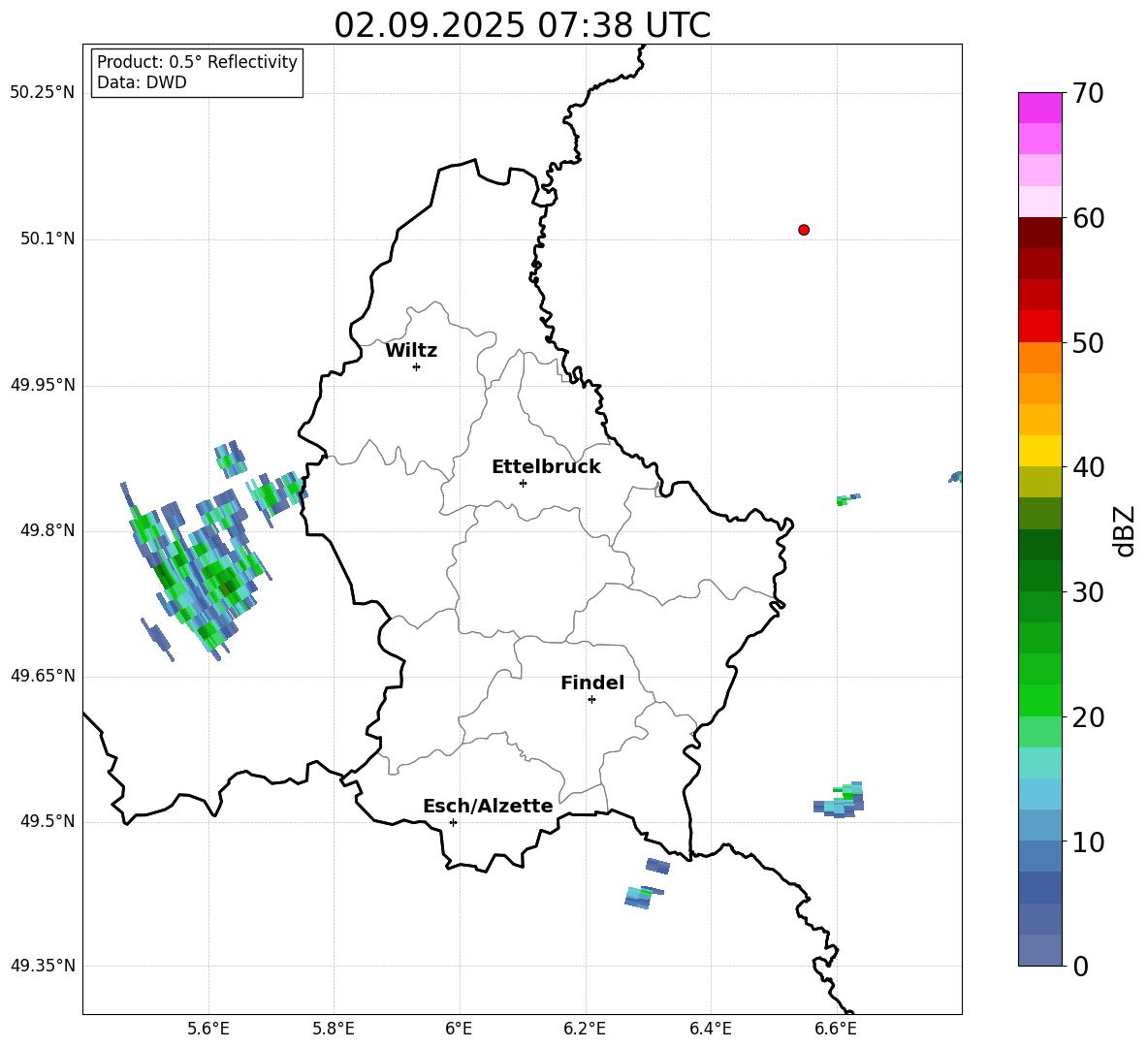Pick the bright red 50 dBZ segment
1148x1048 pixels.
point(1039,327)
